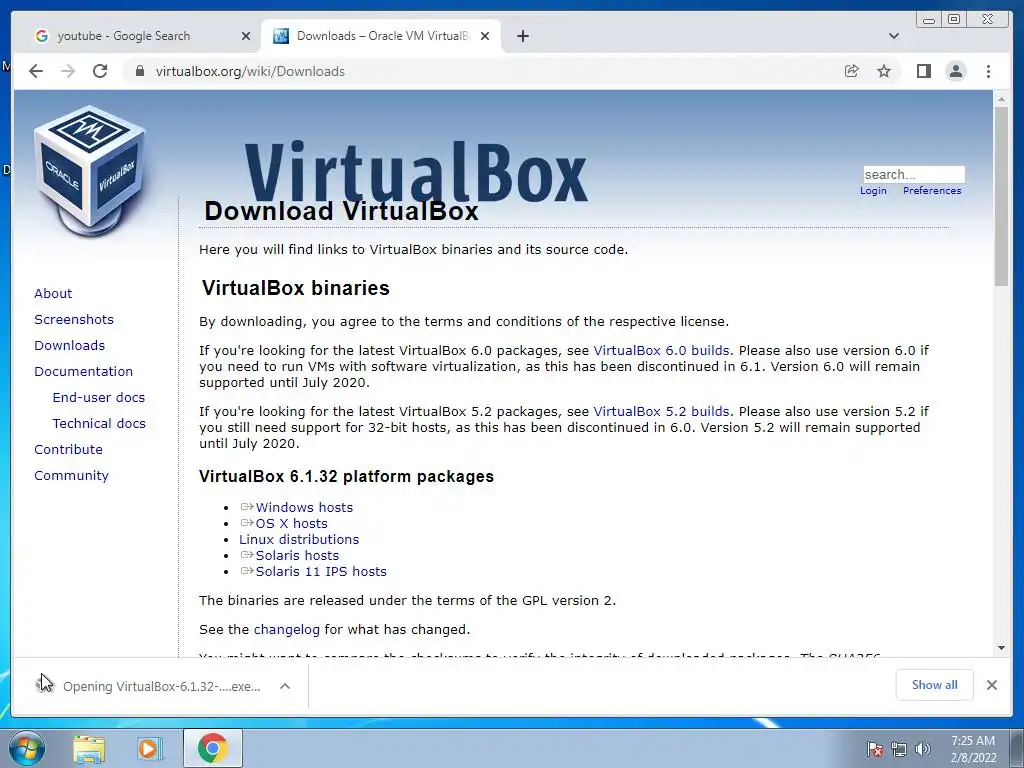Launch Windows Media Player from taskbar

(x=148, y=749)
